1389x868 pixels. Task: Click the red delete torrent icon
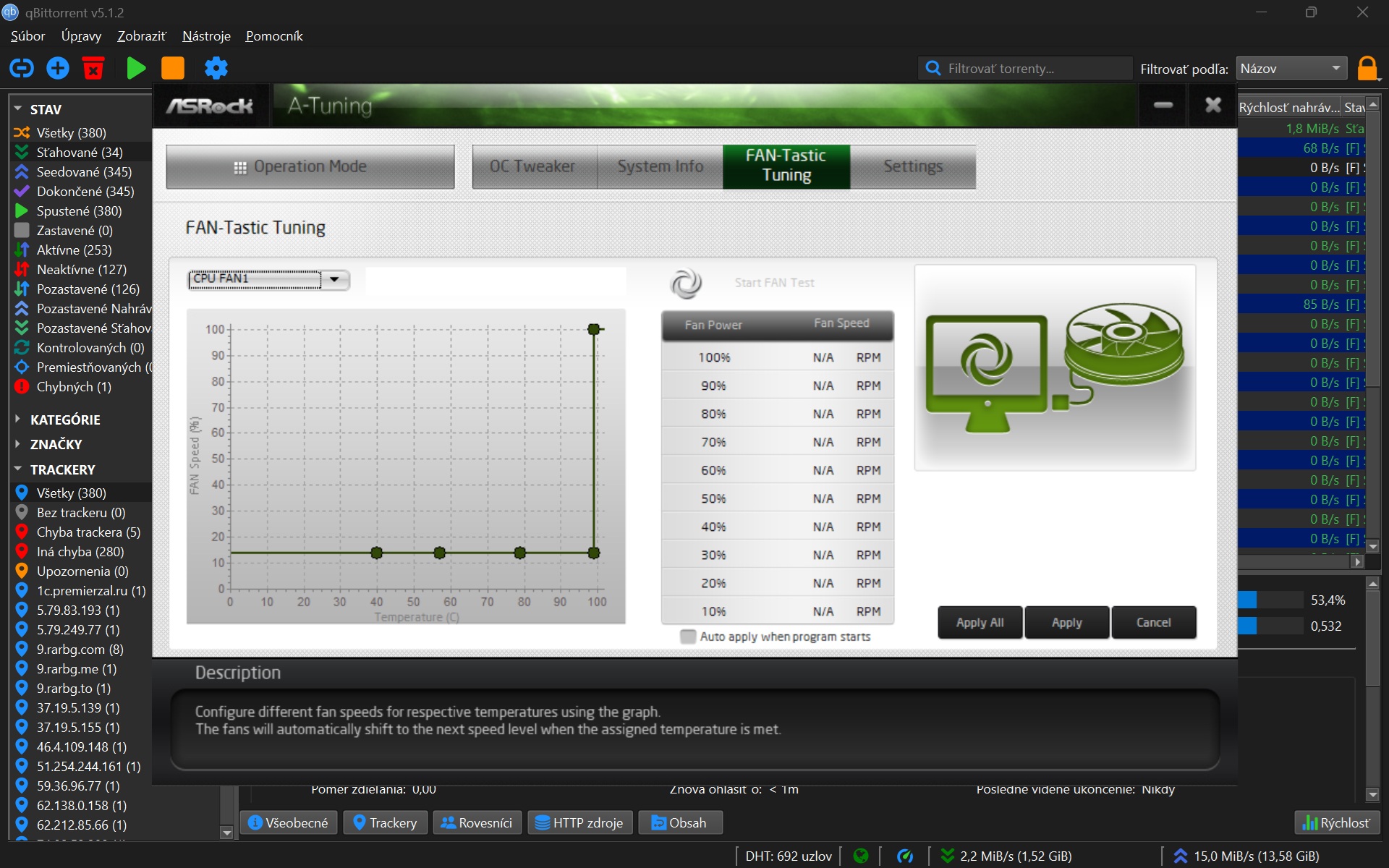click(93, 68)
